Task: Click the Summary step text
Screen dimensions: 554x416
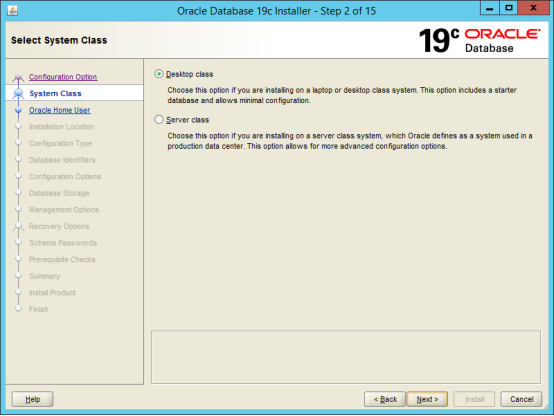Action: 45,276
